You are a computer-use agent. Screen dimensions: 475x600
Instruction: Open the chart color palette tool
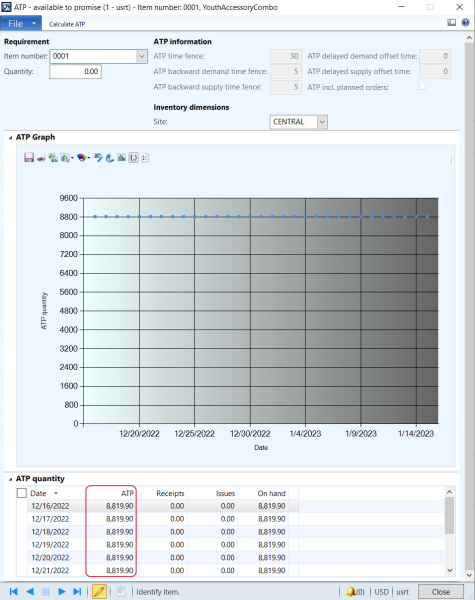coord(81,158)
